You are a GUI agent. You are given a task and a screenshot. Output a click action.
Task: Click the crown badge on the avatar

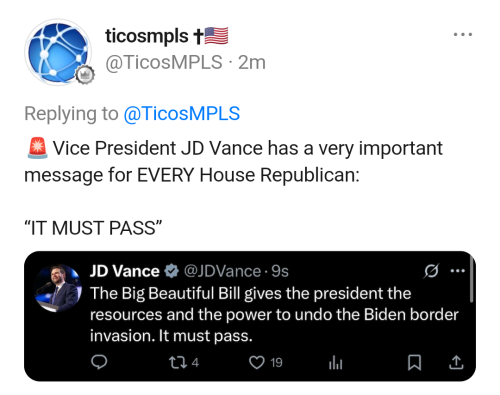coord(85,75)
